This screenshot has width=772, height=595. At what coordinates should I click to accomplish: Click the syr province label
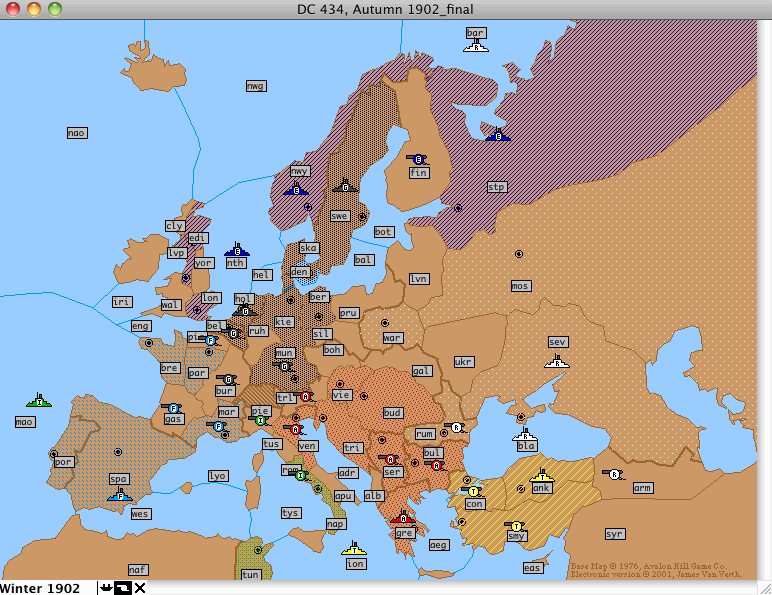click(615, 534)
